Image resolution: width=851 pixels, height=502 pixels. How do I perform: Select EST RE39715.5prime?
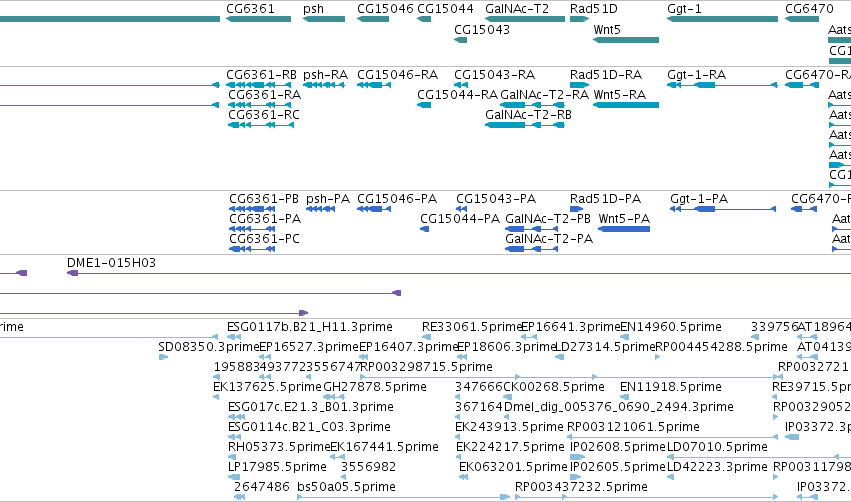pos(811,387)
